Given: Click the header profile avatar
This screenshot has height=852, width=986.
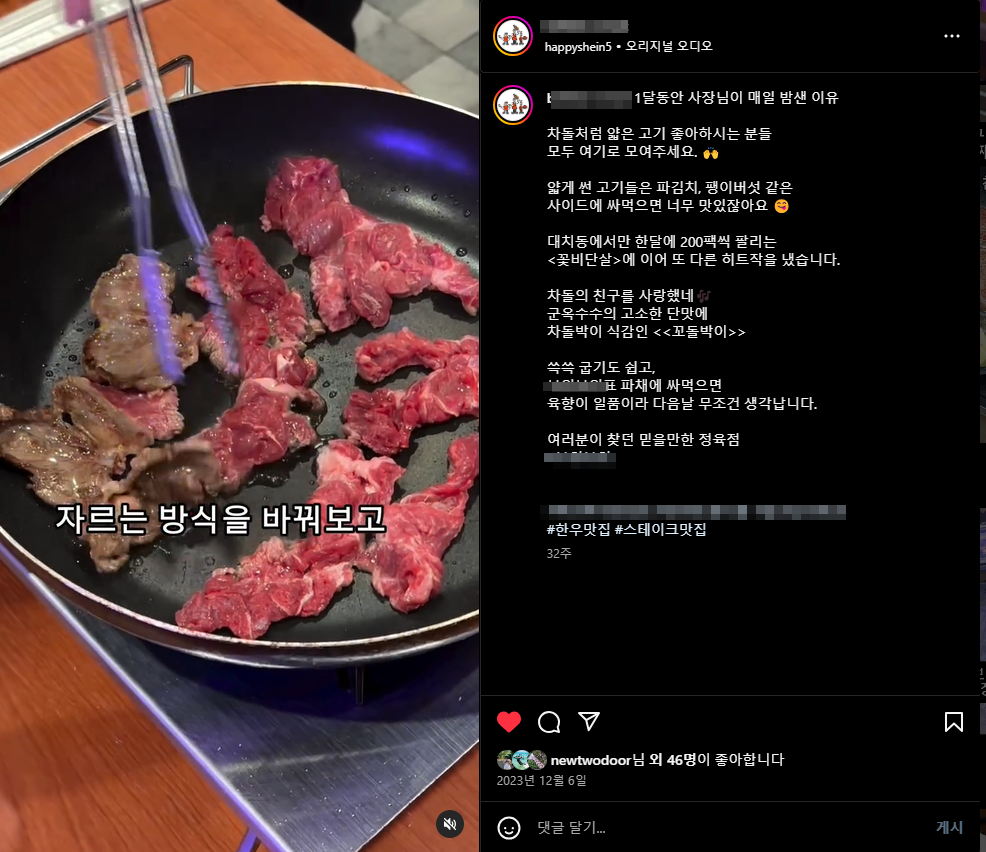Looking at the screenshot, I should click(512, 36).
